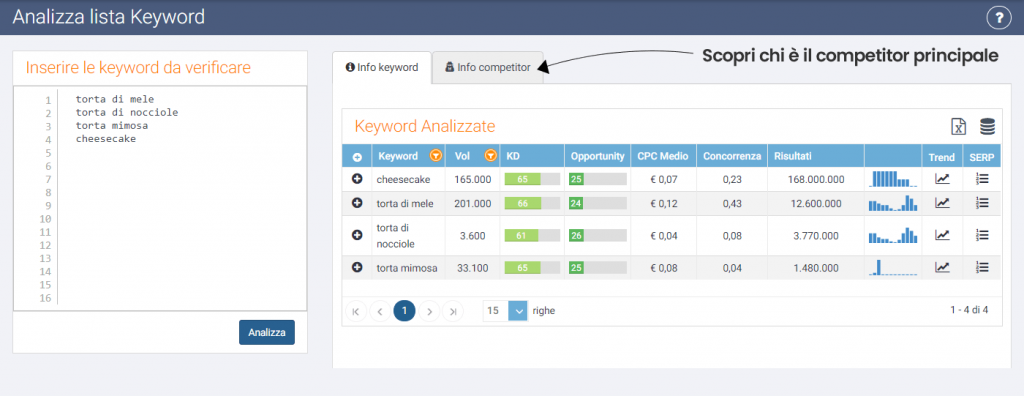Screen dimensions: 1024x396
Task: Open the Vol column filter icon
Action: click(x=490, y=156)
